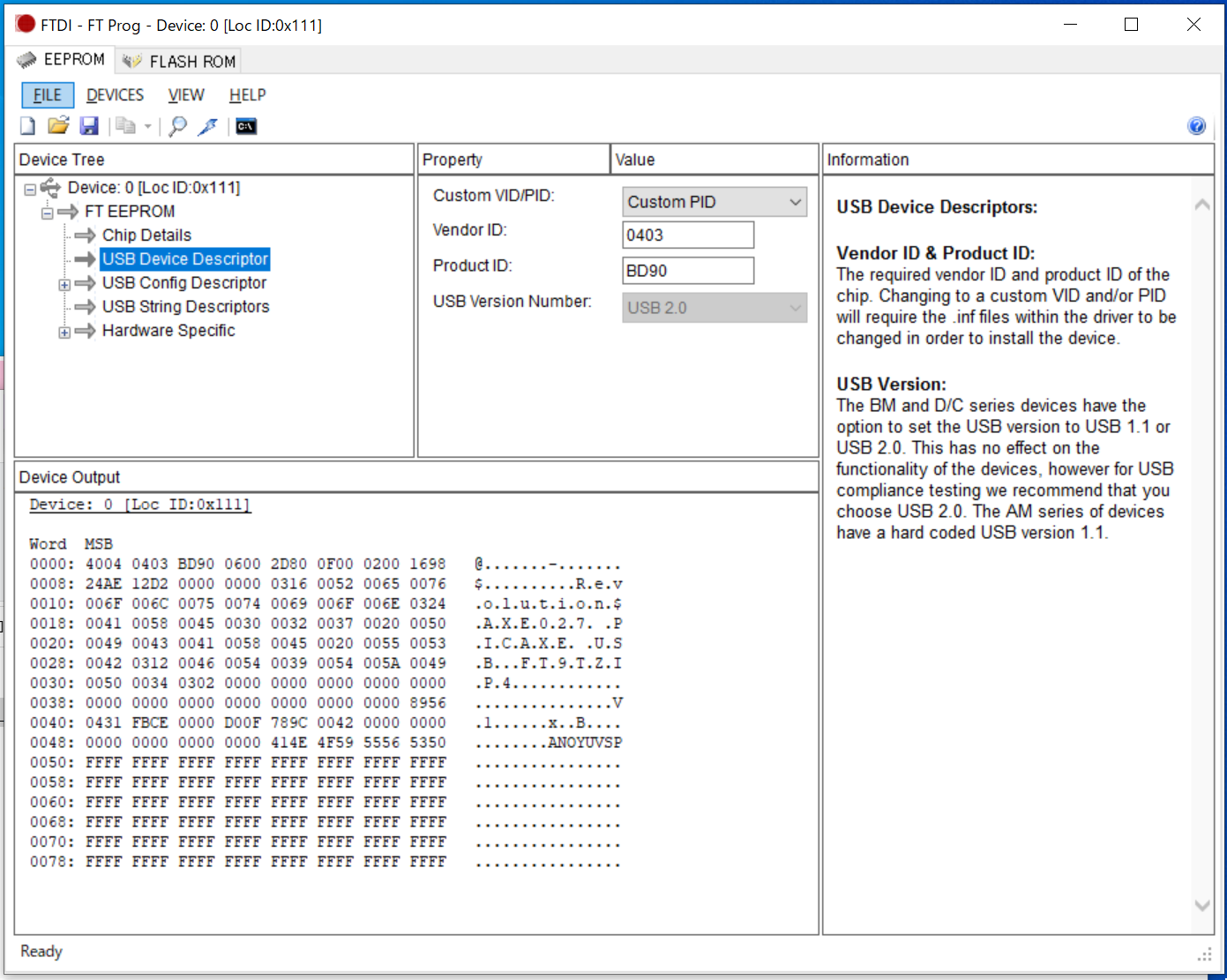Open the HELP menu
Image resolution: width=1227 pixels, height=980 pixels.
point(247,95)
